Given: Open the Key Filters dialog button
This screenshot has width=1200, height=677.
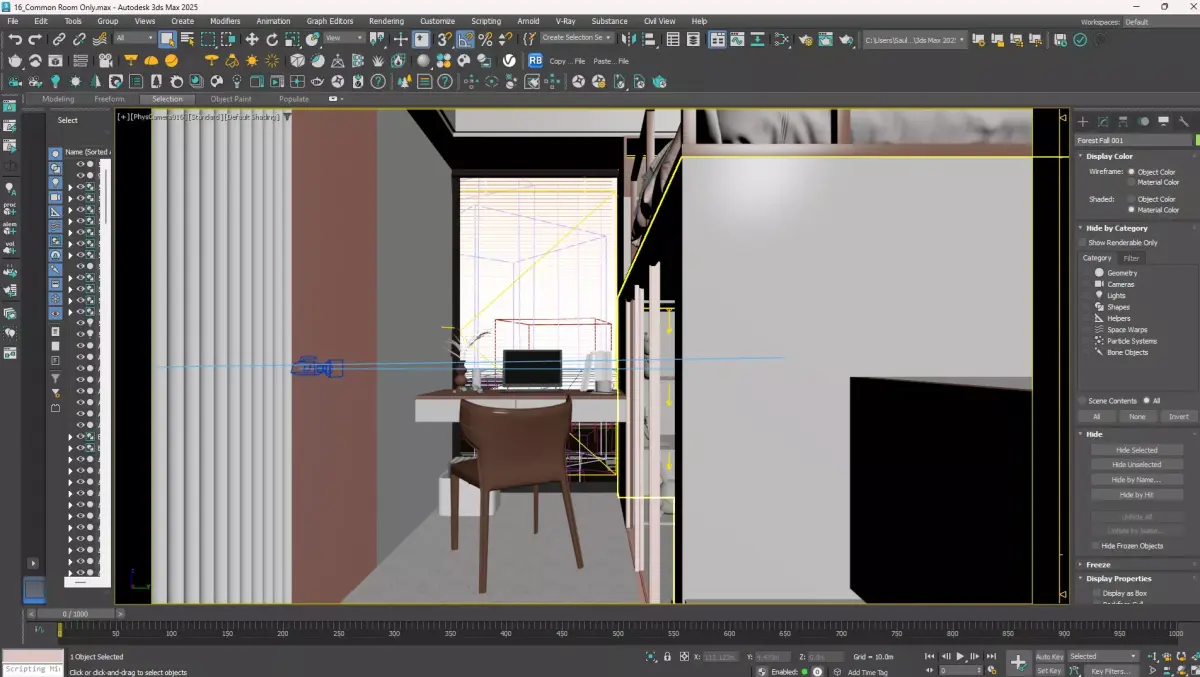Looking at the screenshot, I should coord(1111,671).
